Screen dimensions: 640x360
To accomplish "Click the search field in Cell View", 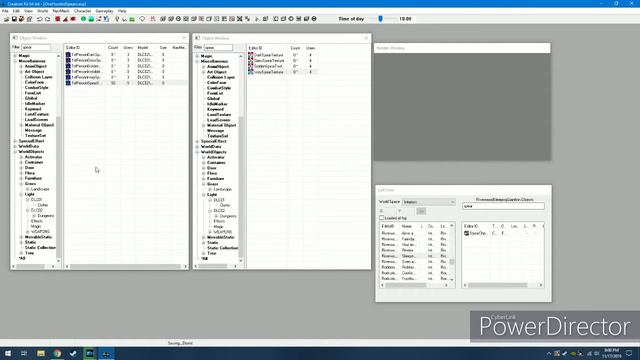I will pos(503,206).
